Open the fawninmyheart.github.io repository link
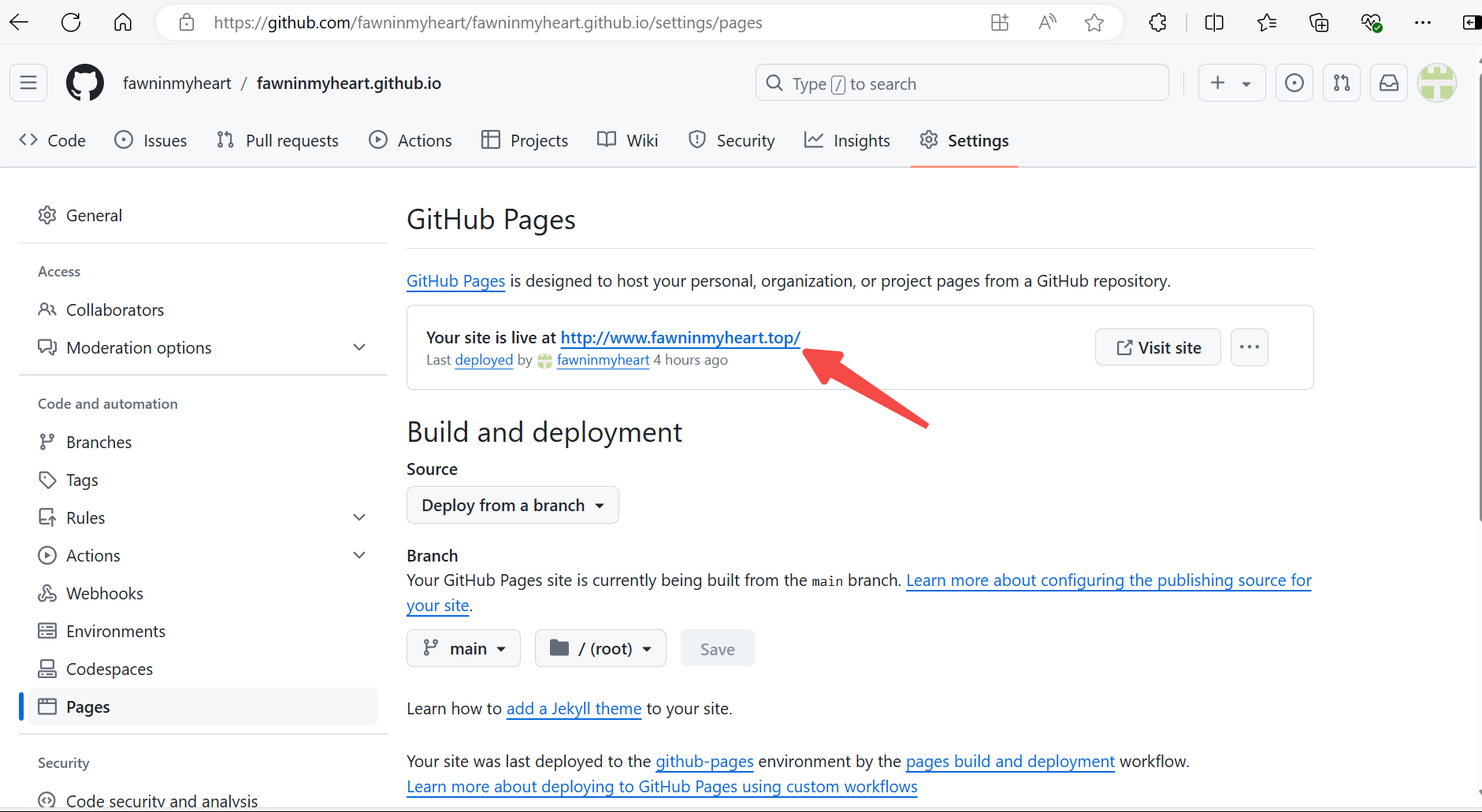Image resolution: width=1482 pixels, height=812 pixels. click(348, 83)
